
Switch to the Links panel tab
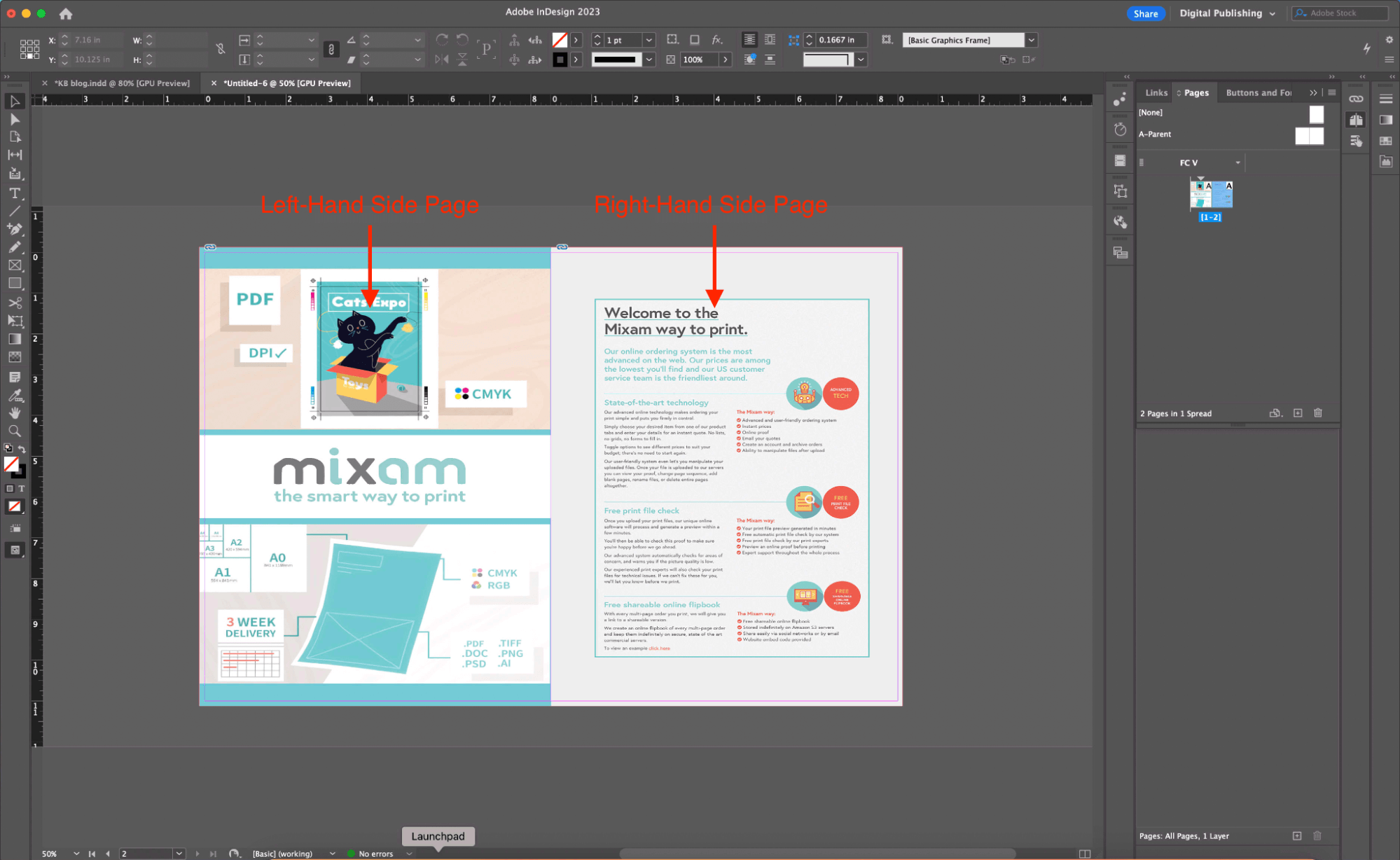1156,92
